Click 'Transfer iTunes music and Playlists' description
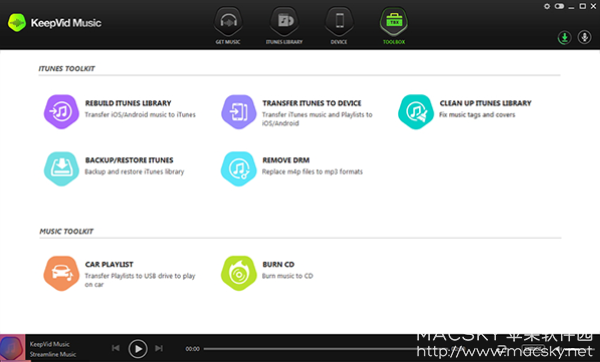Viewport: 600px width, 362px height. click(x=317, y=119)
